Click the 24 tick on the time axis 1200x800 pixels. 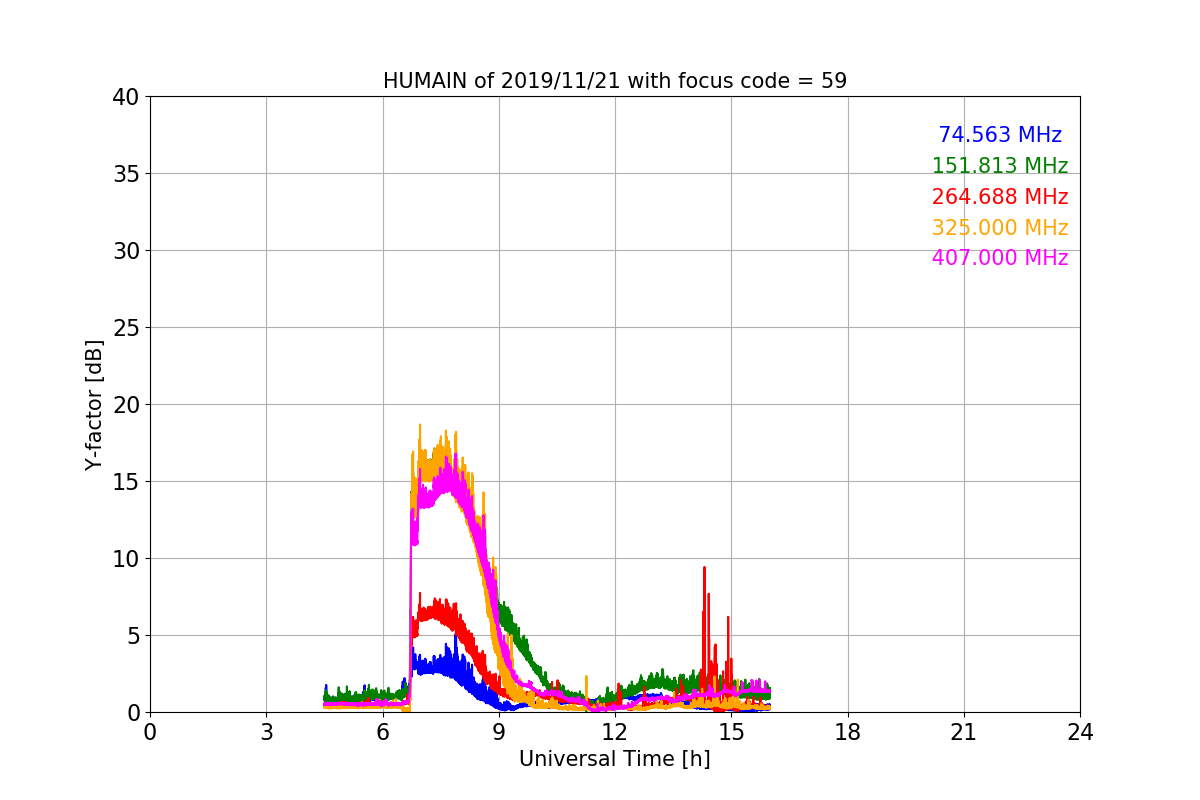(x=1080, y=731)
